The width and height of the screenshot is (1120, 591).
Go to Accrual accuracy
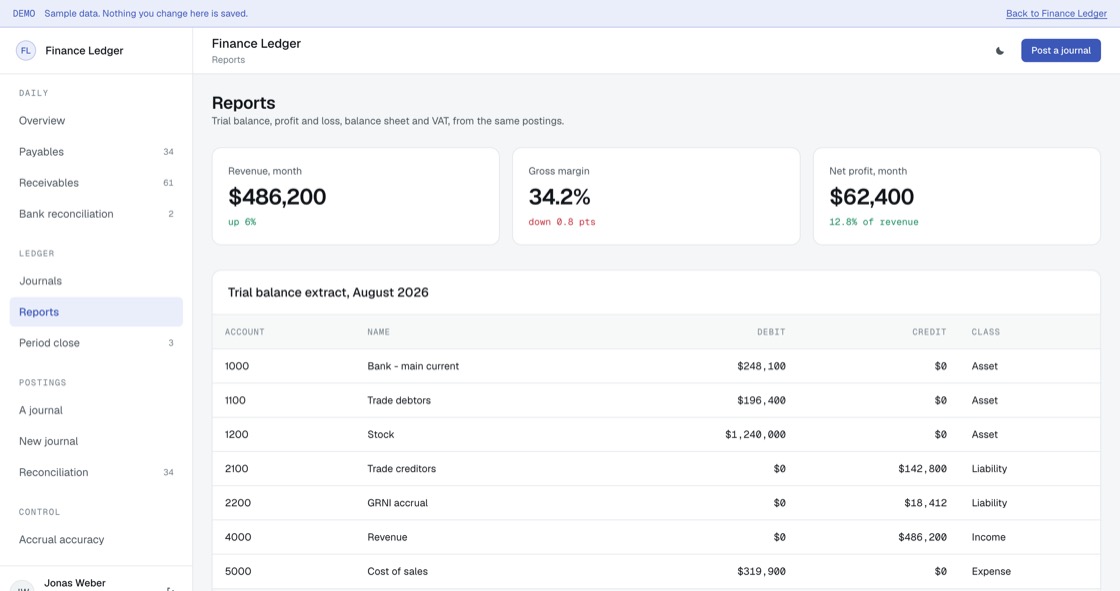tap(96, 540)
